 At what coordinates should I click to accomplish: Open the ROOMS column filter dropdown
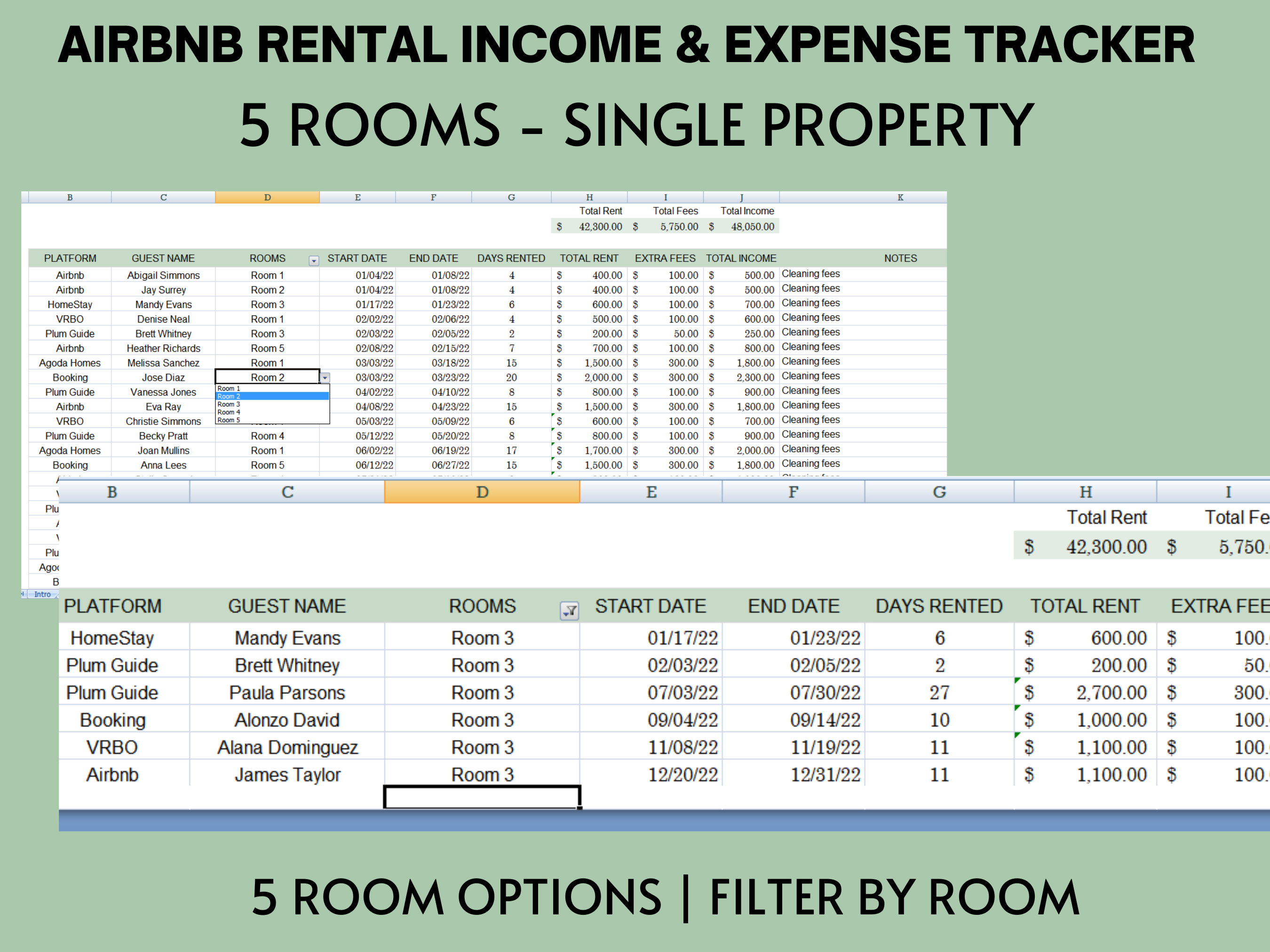coord(314,261)
